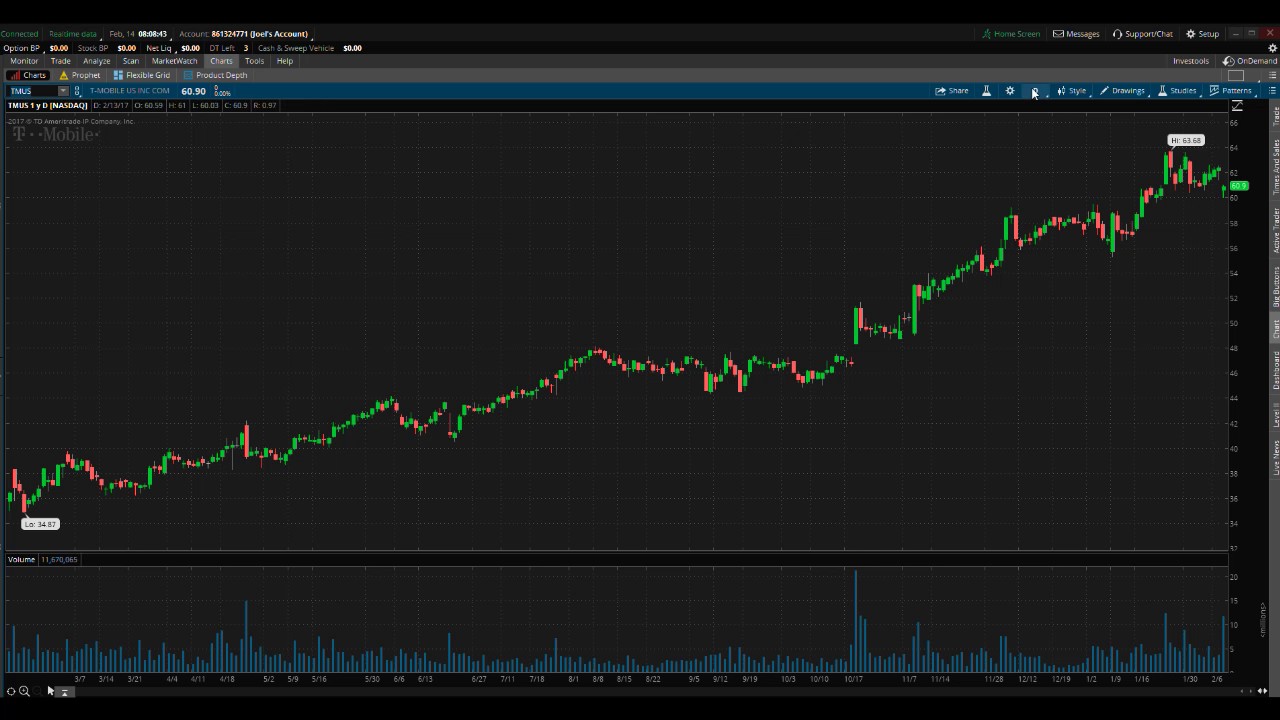This screenshot has height=720, width=1280.
Task: Go to the Scan tab
Action: pos(131,61)
